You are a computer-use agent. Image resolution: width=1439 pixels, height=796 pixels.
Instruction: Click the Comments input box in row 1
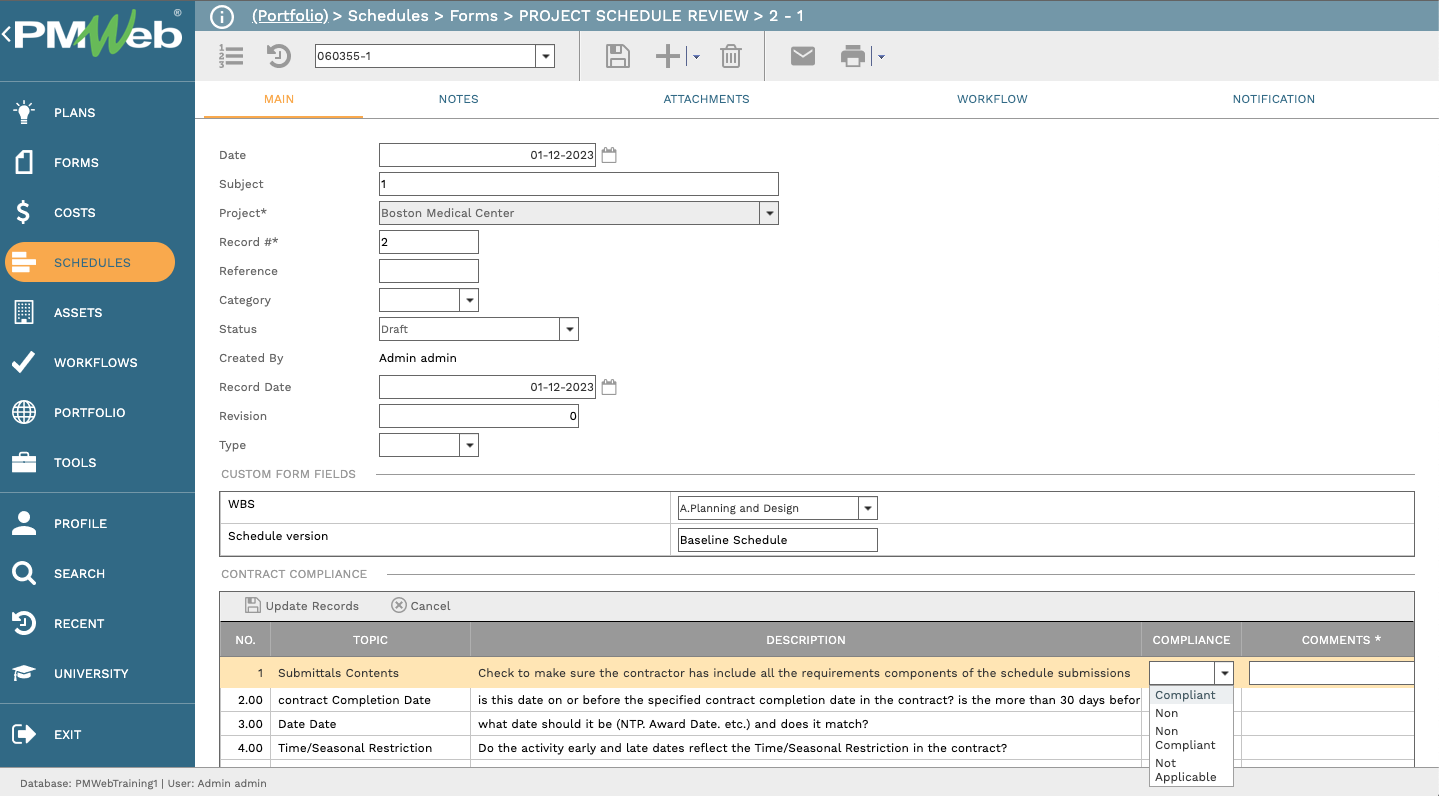point(1331,673)
